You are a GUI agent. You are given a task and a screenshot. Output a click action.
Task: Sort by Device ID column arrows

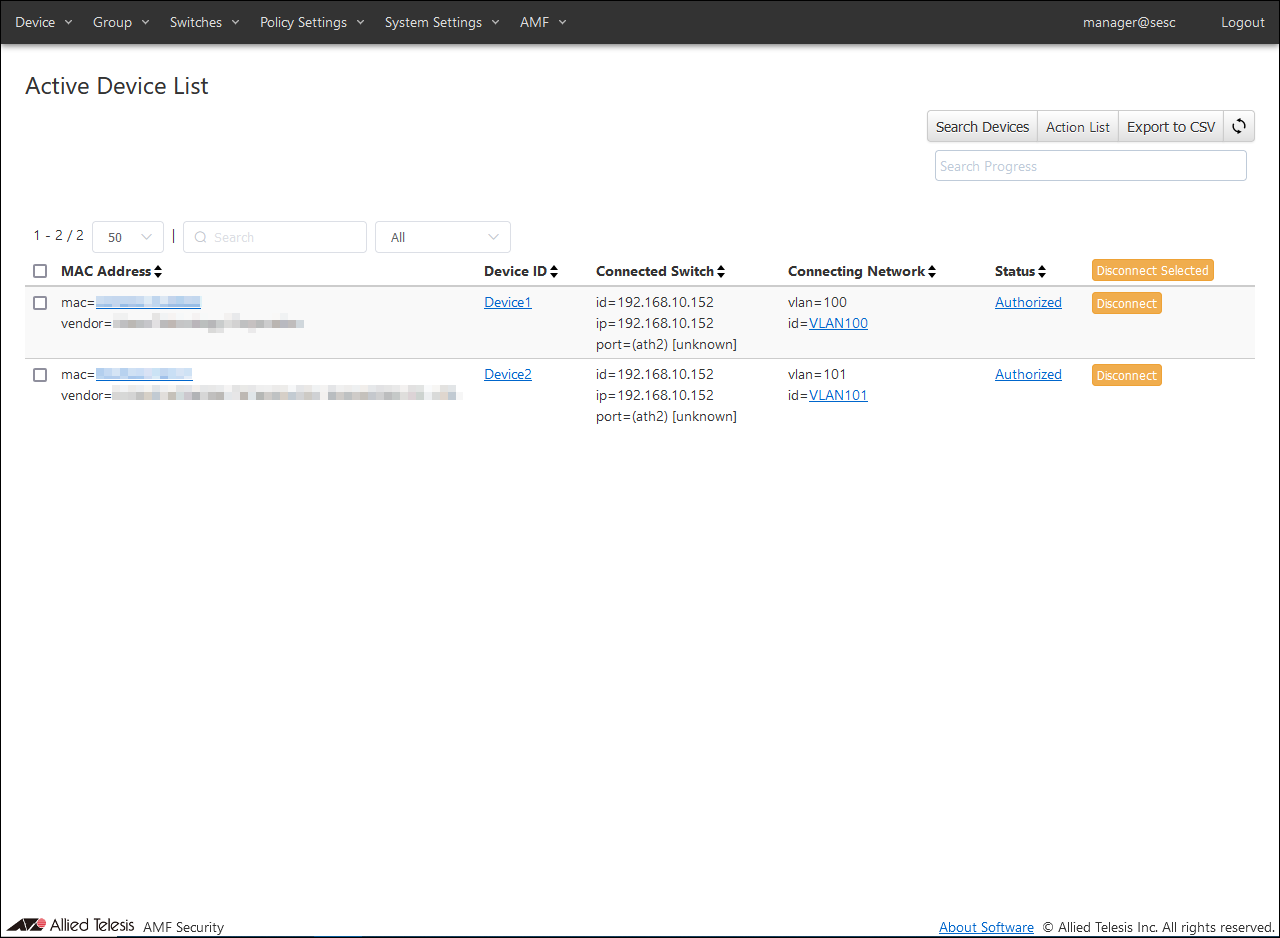554,272
